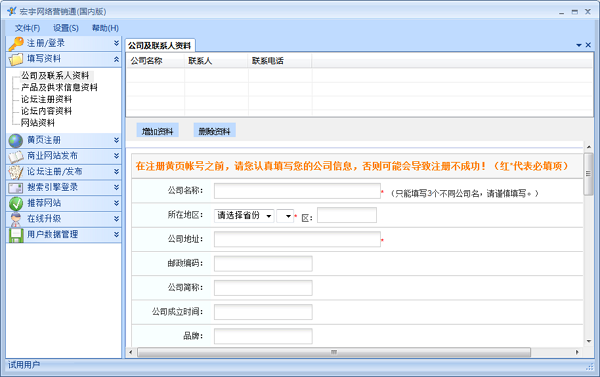Click the open book icon beside 商业网站发布

click(x=16, y=157)
